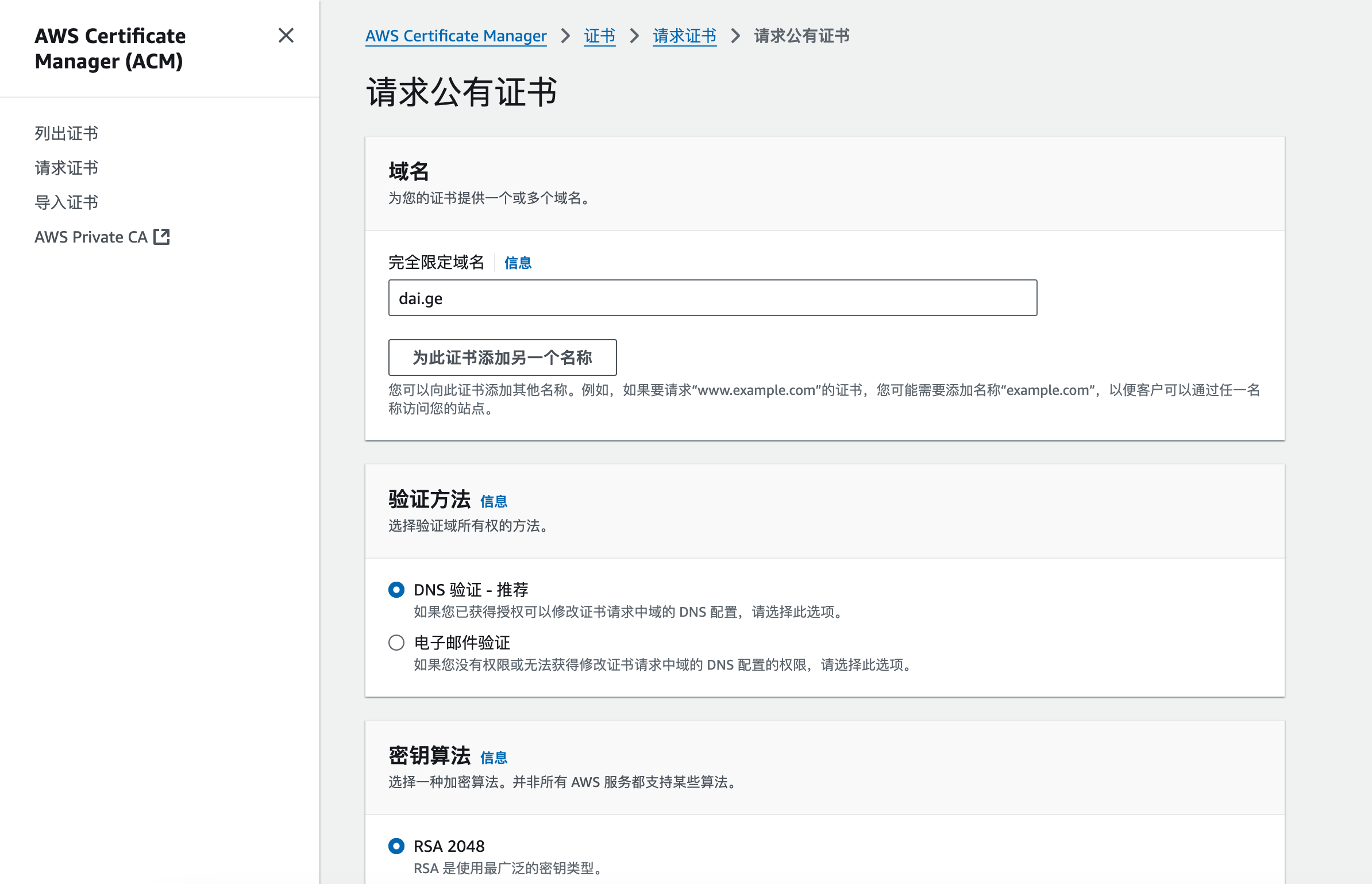This screenshot has height=884, width=1372.
Task: Click the 请求证书 breadcrumb link
Action: [684, 36]
